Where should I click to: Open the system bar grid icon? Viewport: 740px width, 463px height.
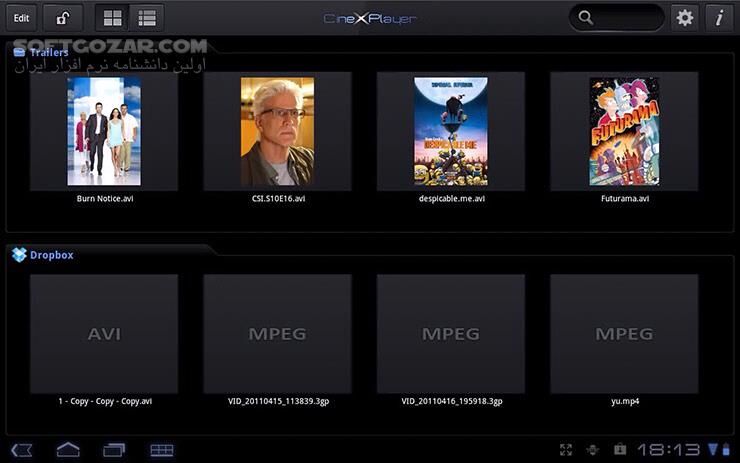coord(161,450)
